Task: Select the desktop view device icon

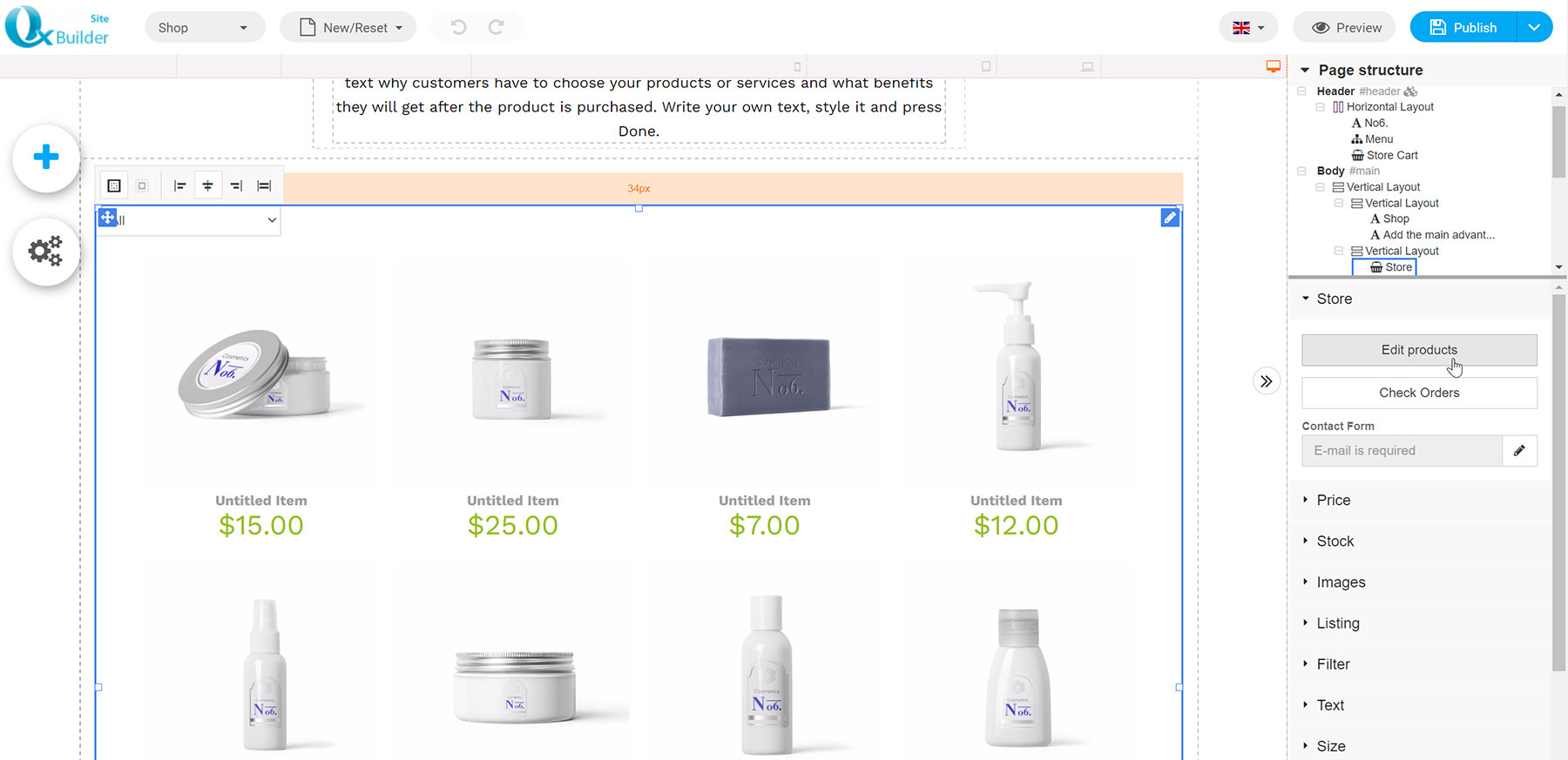Action: pos(1274,67)
